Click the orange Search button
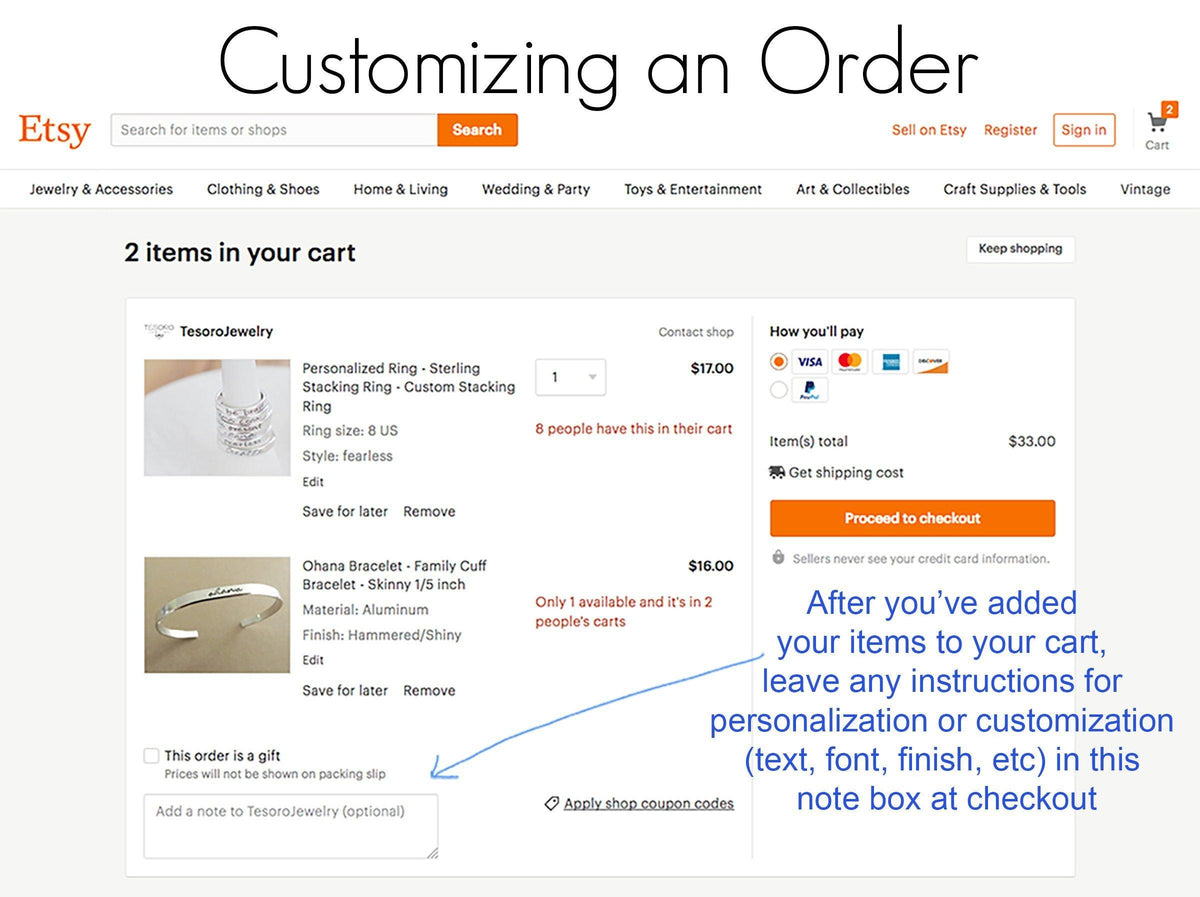Viewport: 1200px width, 897px height. pos(477,130)
